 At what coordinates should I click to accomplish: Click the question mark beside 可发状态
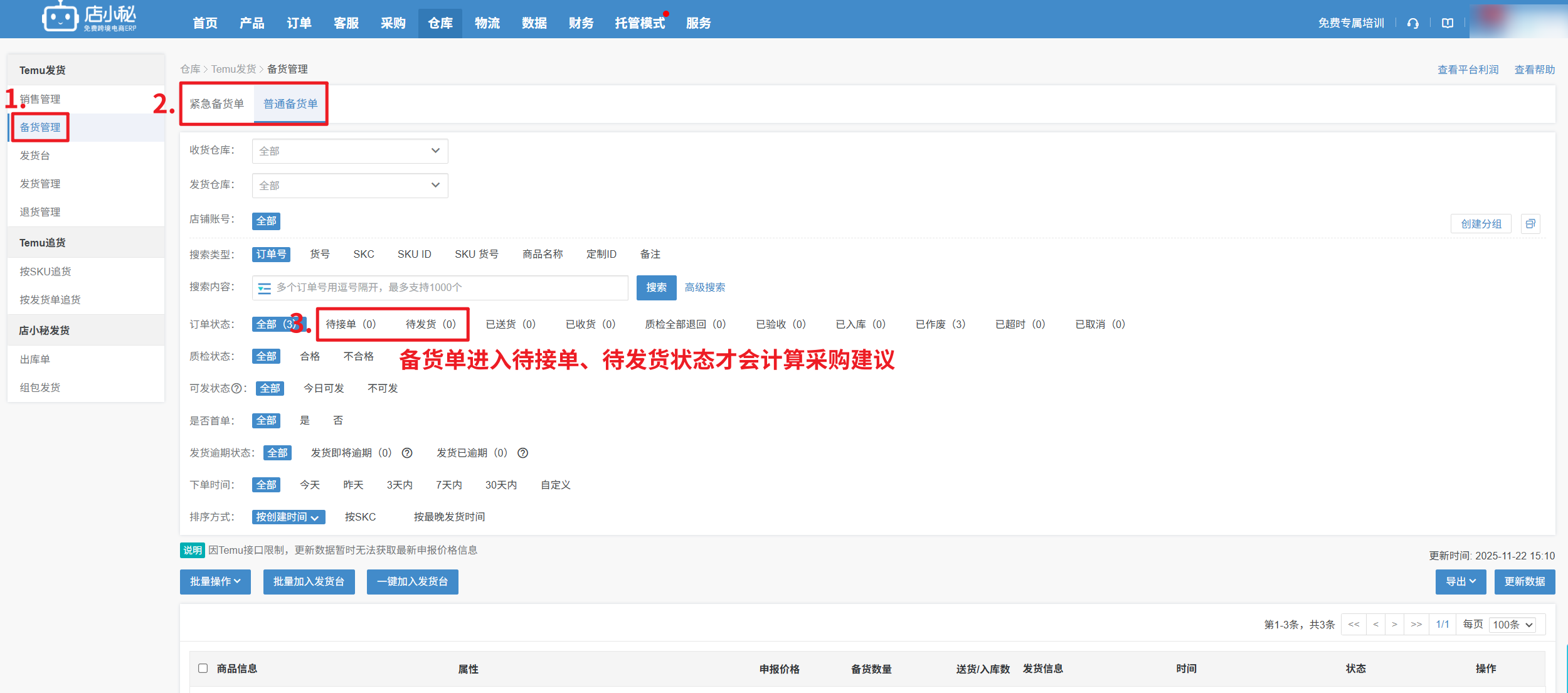[x=236, y=388]
